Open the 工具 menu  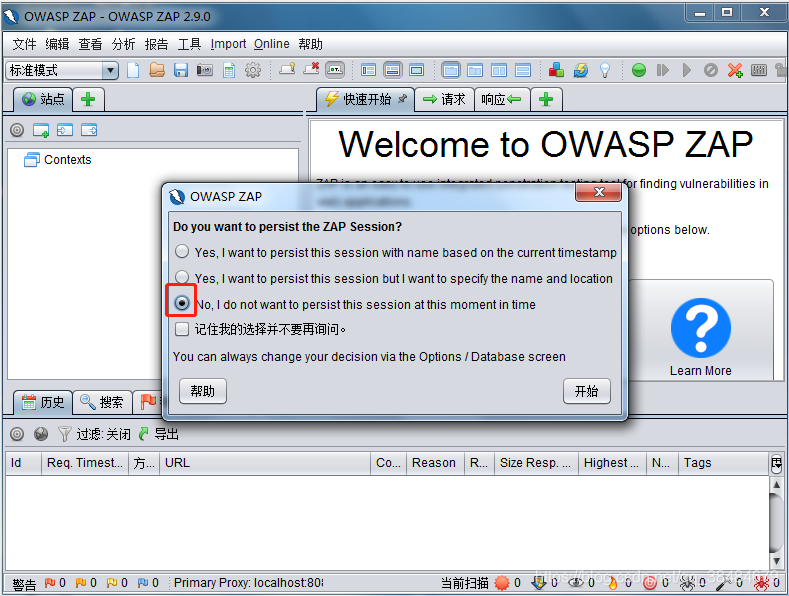click(x=190, y=44)
